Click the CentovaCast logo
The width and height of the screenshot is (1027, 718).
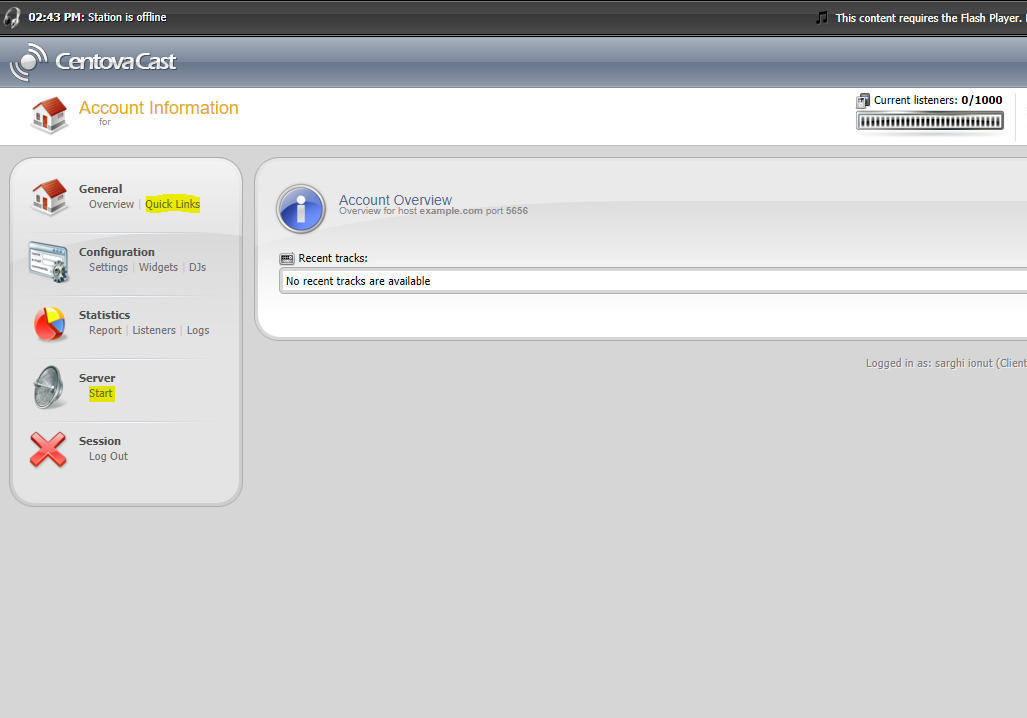[x=93, y=62]
